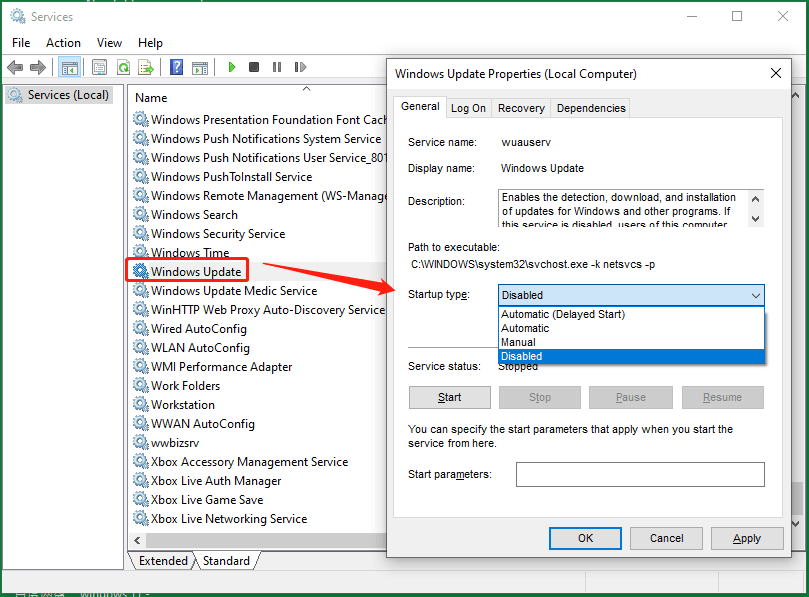Click the Restart Service toolbar icon

pos(299,67)
